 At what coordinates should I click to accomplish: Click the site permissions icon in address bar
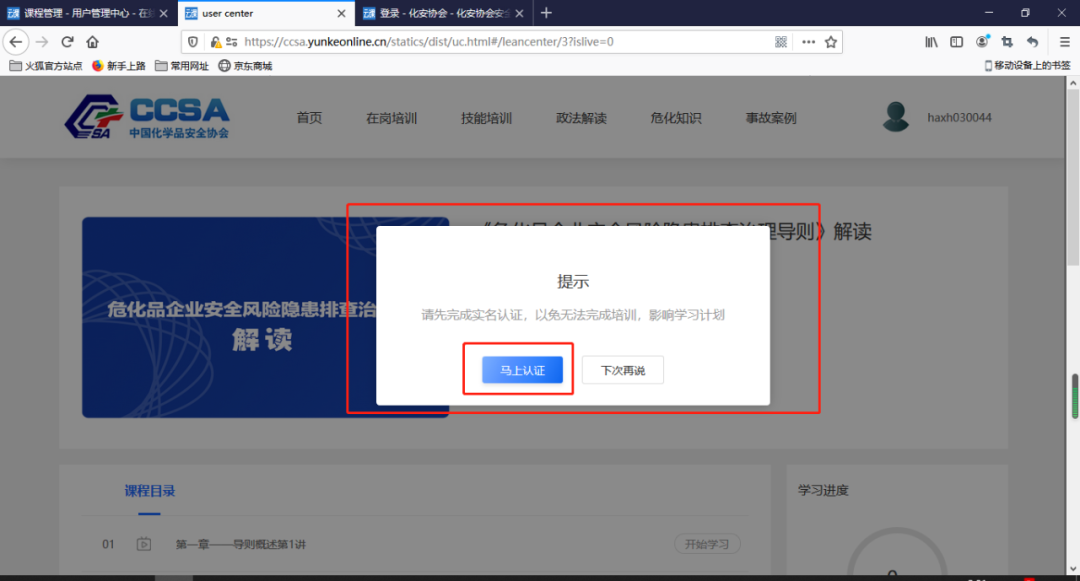click(x=232, y=42)
